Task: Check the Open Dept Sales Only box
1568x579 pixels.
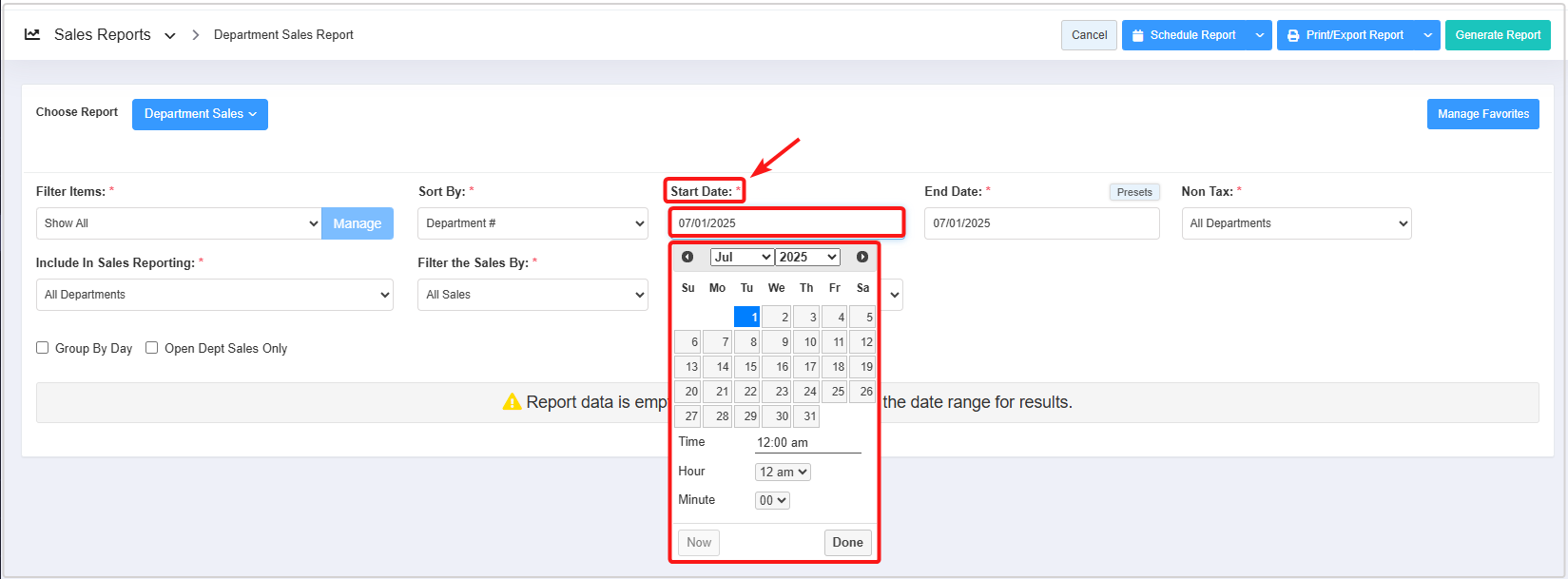Action: click(x=152, y=348)
